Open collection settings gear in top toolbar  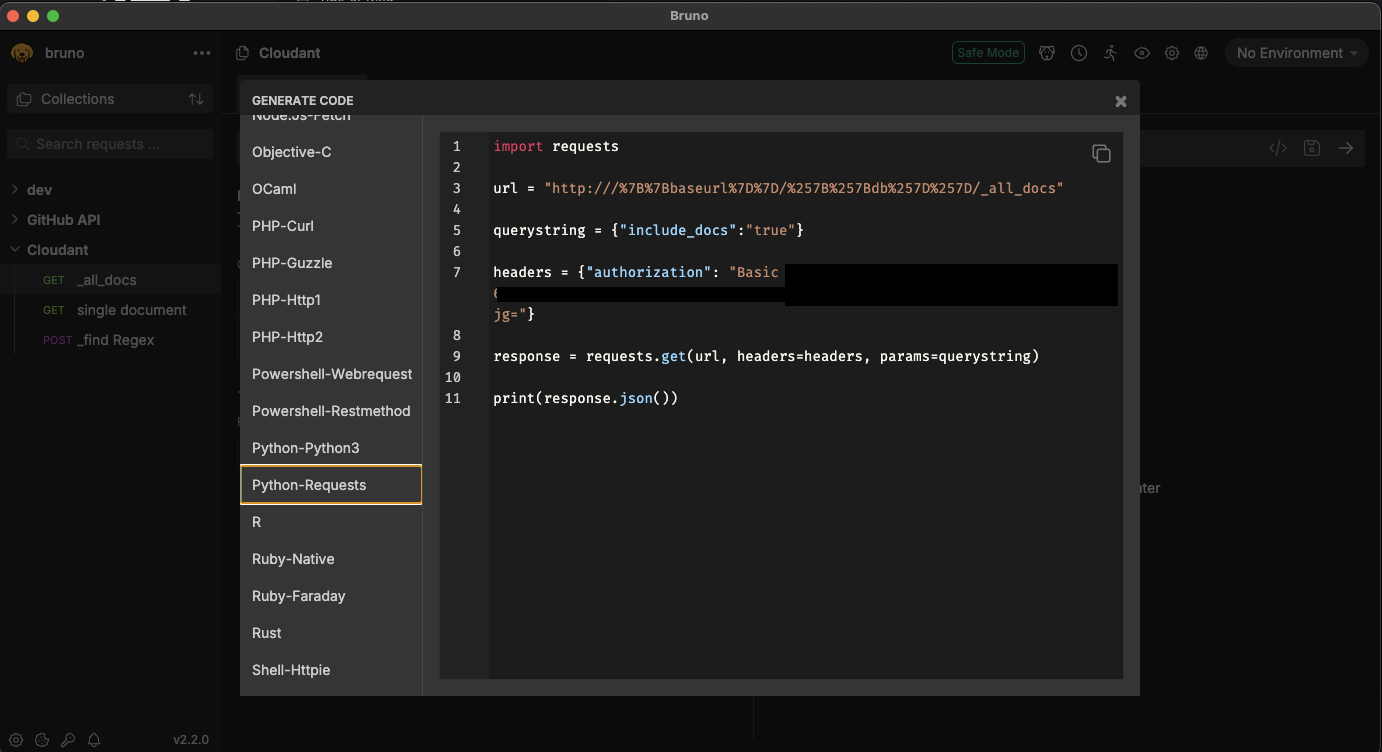[1171, 53]
